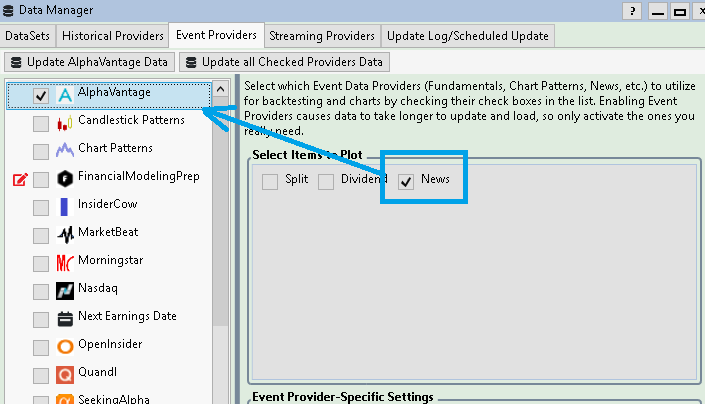
Task: Open the Streaming Providers tab
Action: (322, 36)
